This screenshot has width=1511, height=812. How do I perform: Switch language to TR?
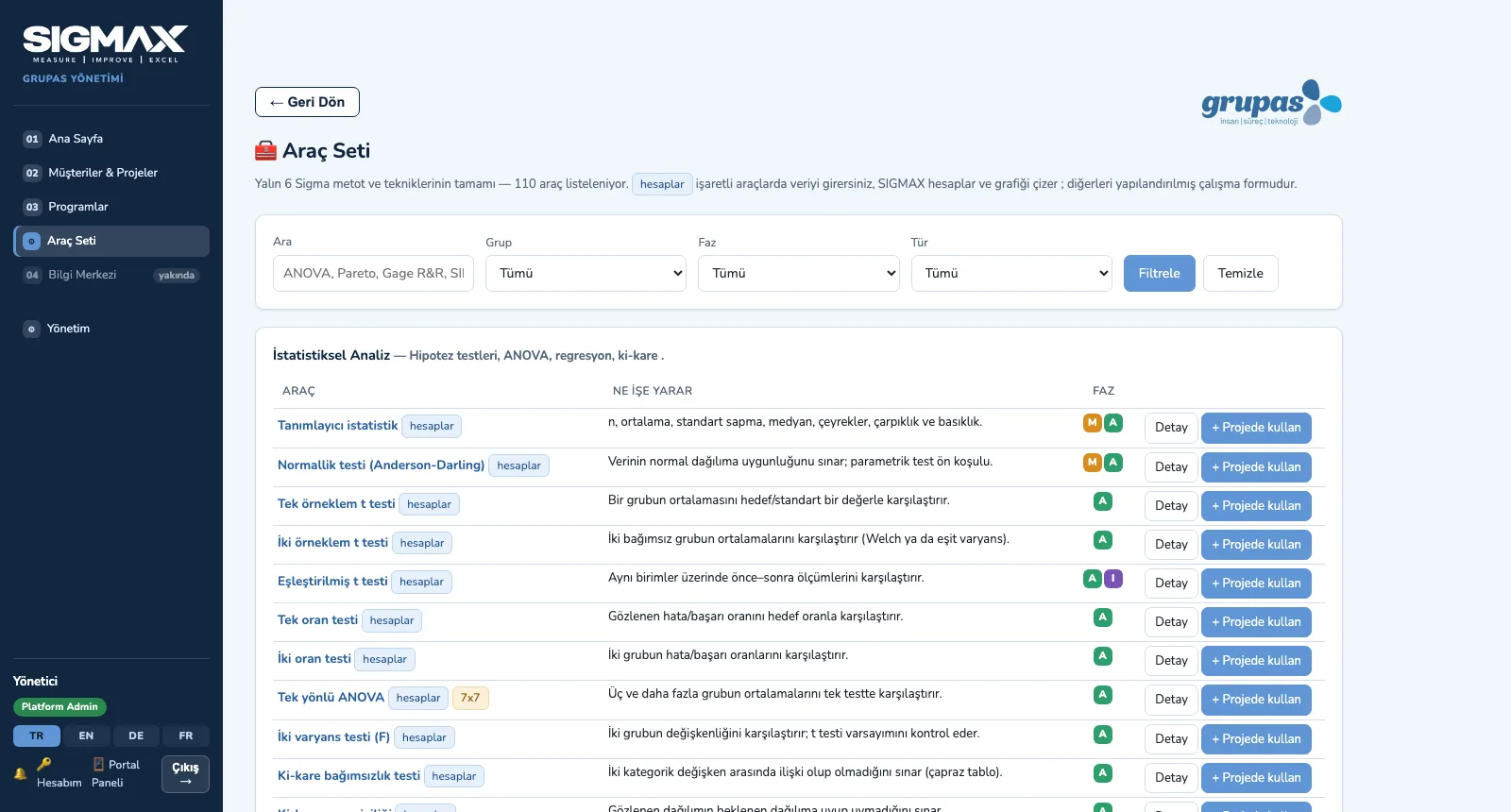tap(37, 736)
